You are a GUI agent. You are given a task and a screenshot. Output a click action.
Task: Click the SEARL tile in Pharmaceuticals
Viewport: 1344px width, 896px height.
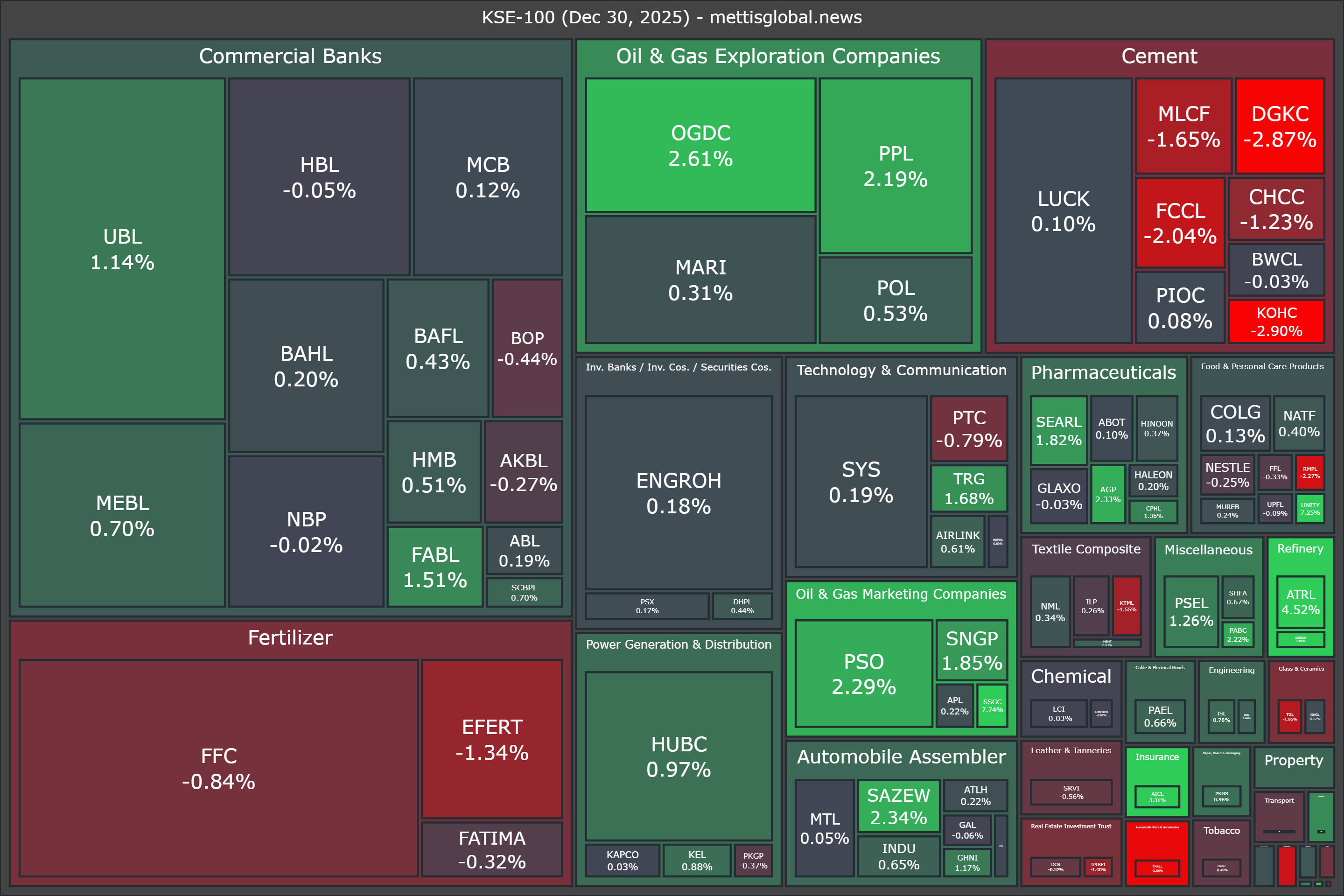[x=1058, y=430]
